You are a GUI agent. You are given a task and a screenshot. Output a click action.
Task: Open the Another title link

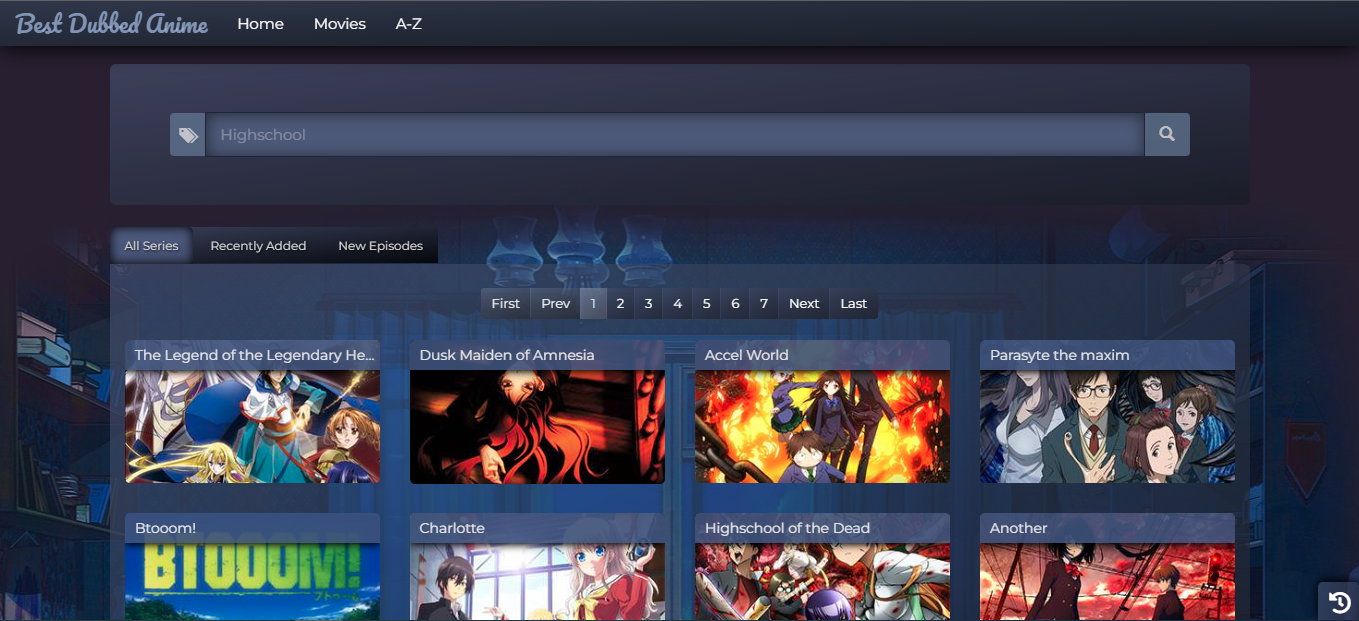[1019, 528]
